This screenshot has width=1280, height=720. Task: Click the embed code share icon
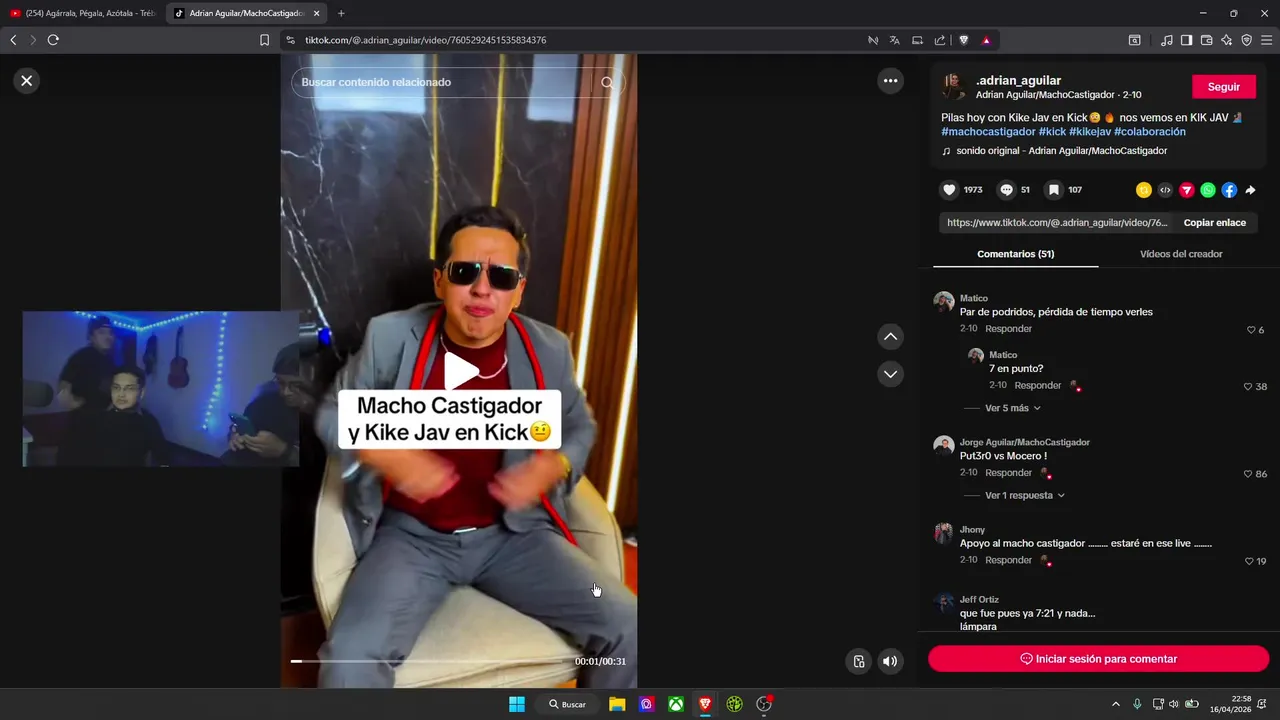pos(1165,190)
